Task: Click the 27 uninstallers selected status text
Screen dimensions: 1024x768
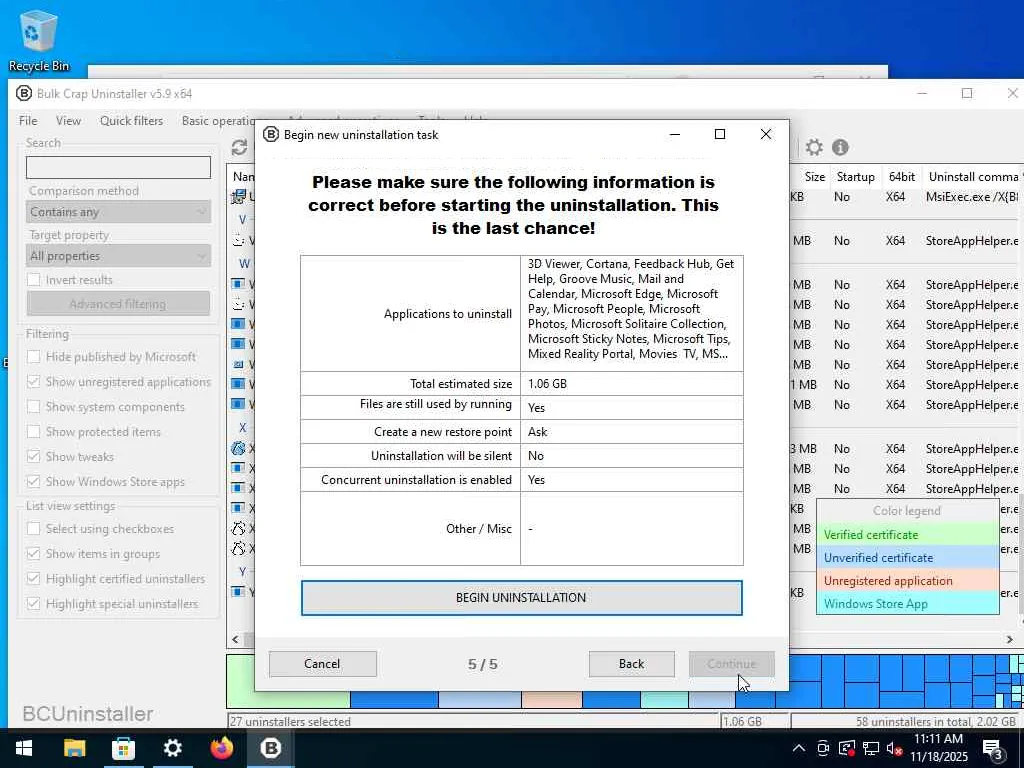Action: pos(290,722)
